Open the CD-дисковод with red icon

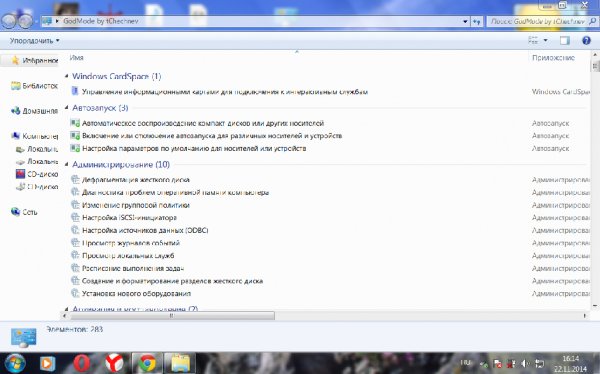(x=37, y=174)
